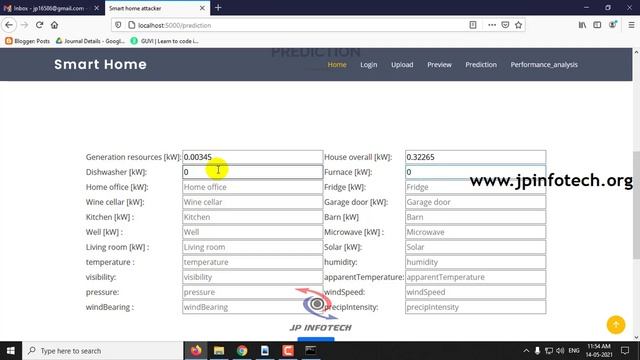Focus the Wine cellar input field
Screen dimensions: 640x360
coord(252,202)
